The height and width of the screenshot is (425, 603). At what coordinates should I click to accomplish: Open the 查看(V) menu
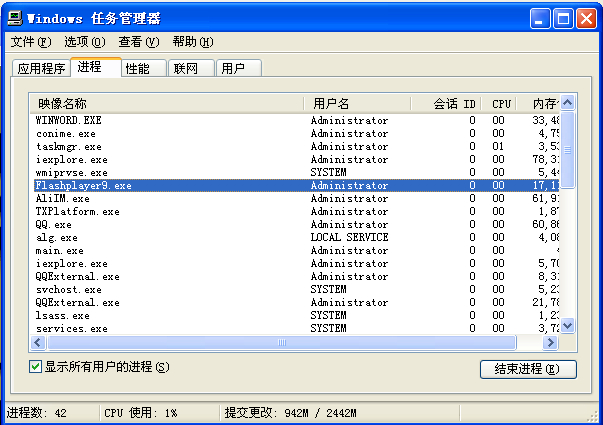[139, 42]
